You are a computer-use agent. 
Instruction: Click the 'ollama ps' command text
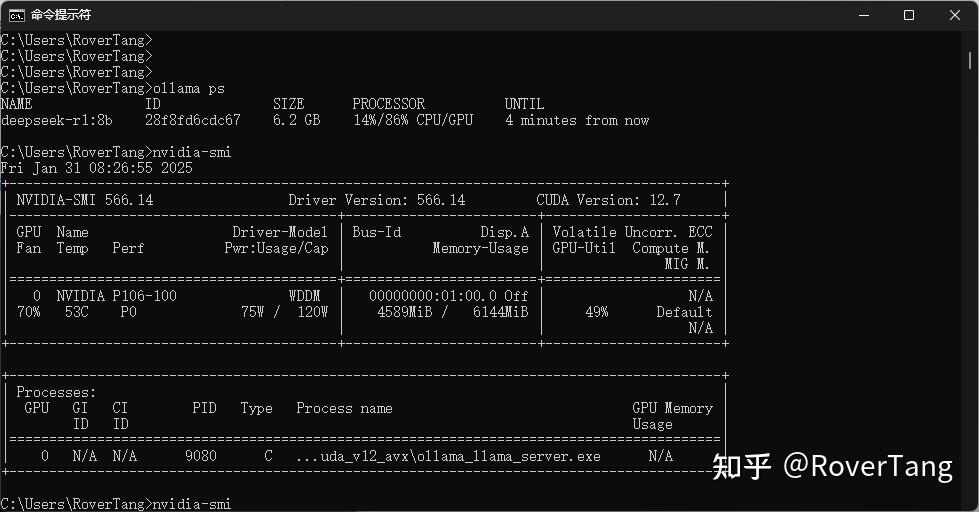click(x=188, y=88)
